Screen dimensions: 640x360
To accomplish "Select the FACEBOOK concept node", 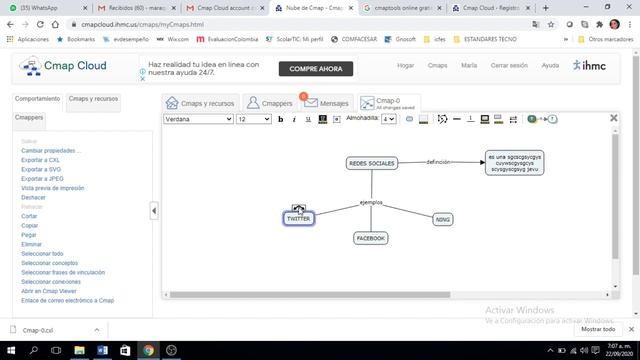I will point(371,238).
